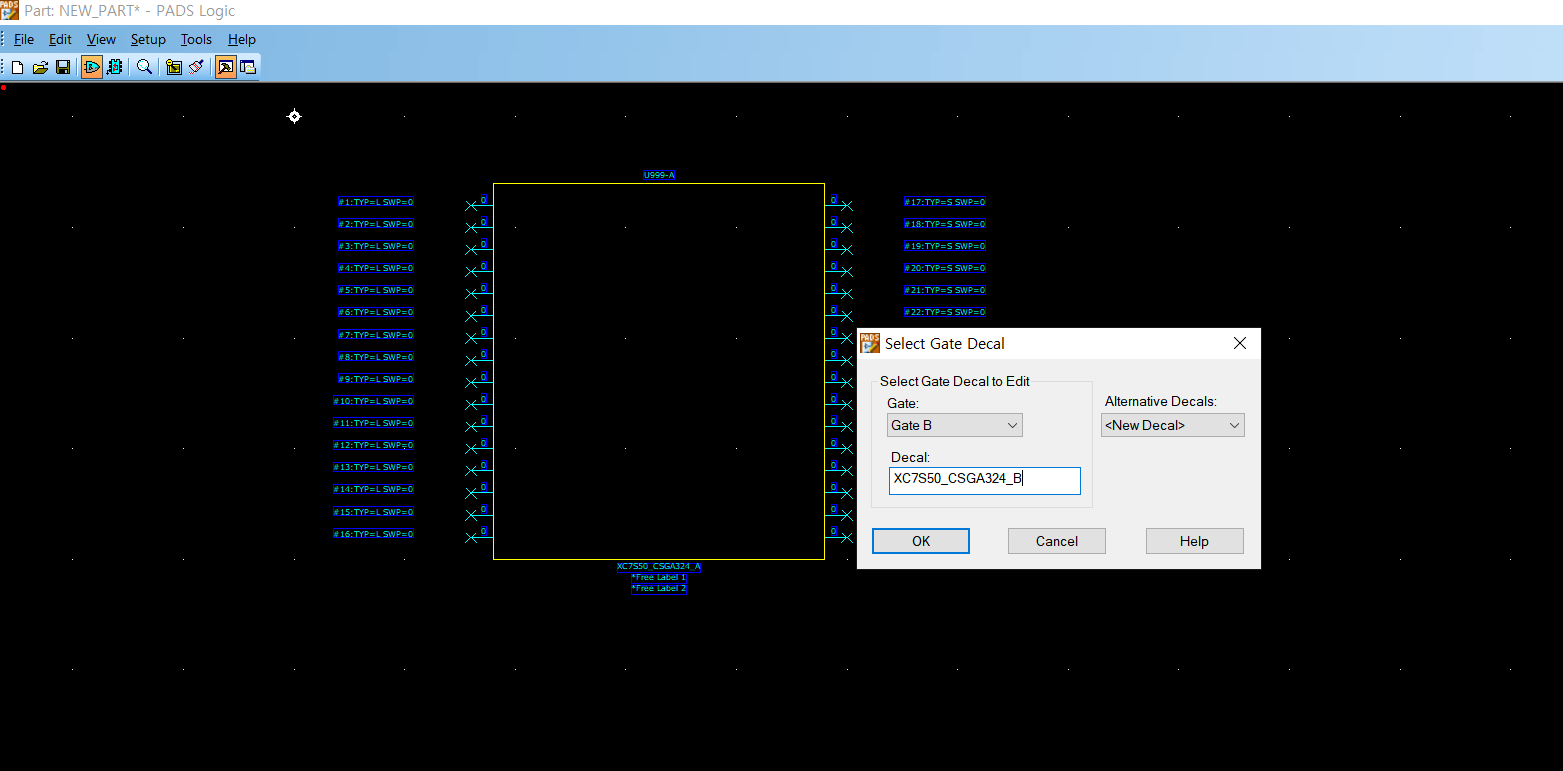This screenshot has width=1563, height=771.
Task: Open the Tools menu
Action: pyautogui.click(x=196, y=39)
